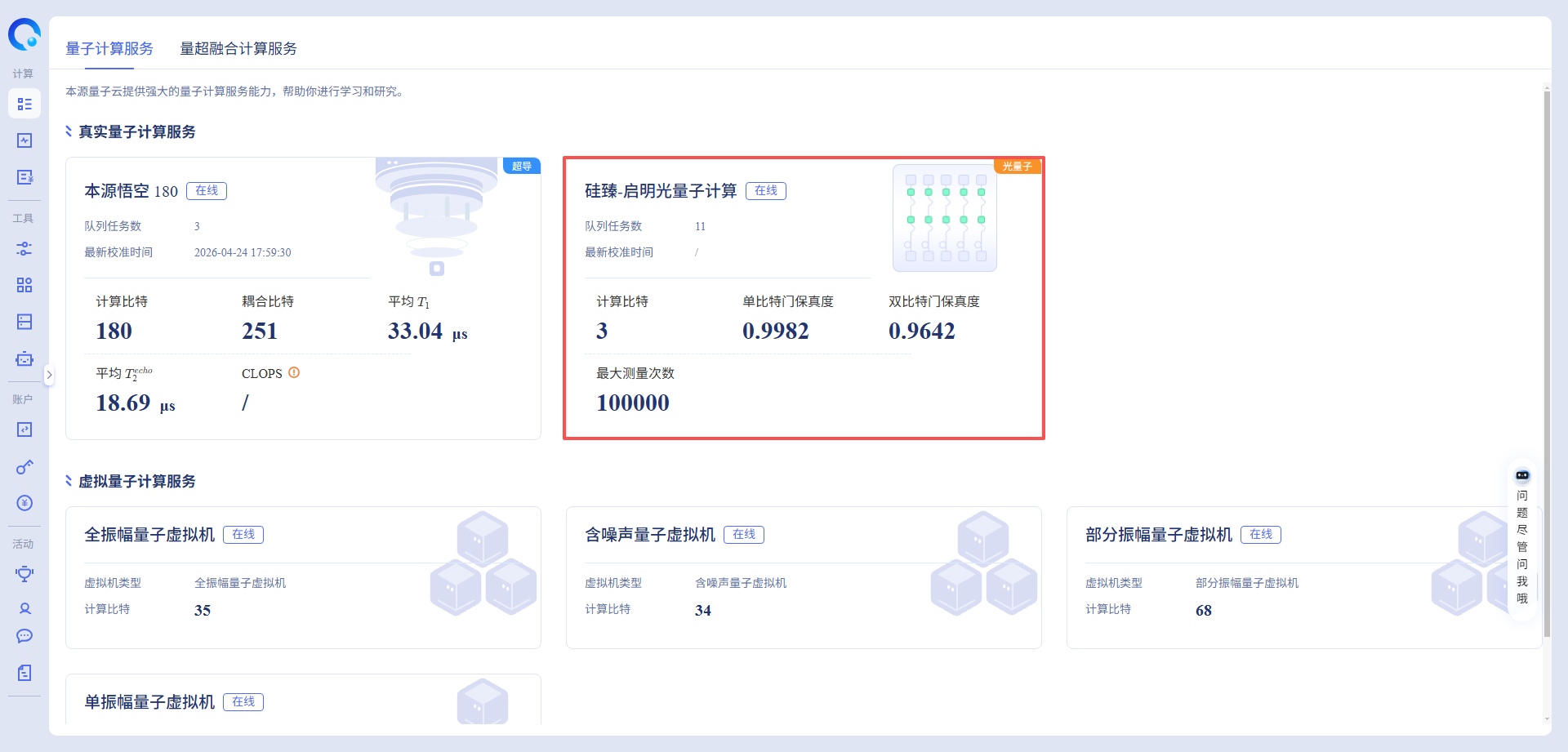This screenshot has width=1568, height=752.
Task: Open 全振幅量子虚拟机 card title
Action: tap(149, 535)
